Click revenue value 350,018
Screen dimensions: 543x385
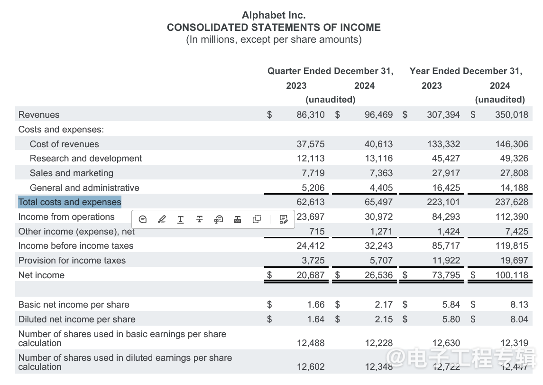tap(512, 115)
